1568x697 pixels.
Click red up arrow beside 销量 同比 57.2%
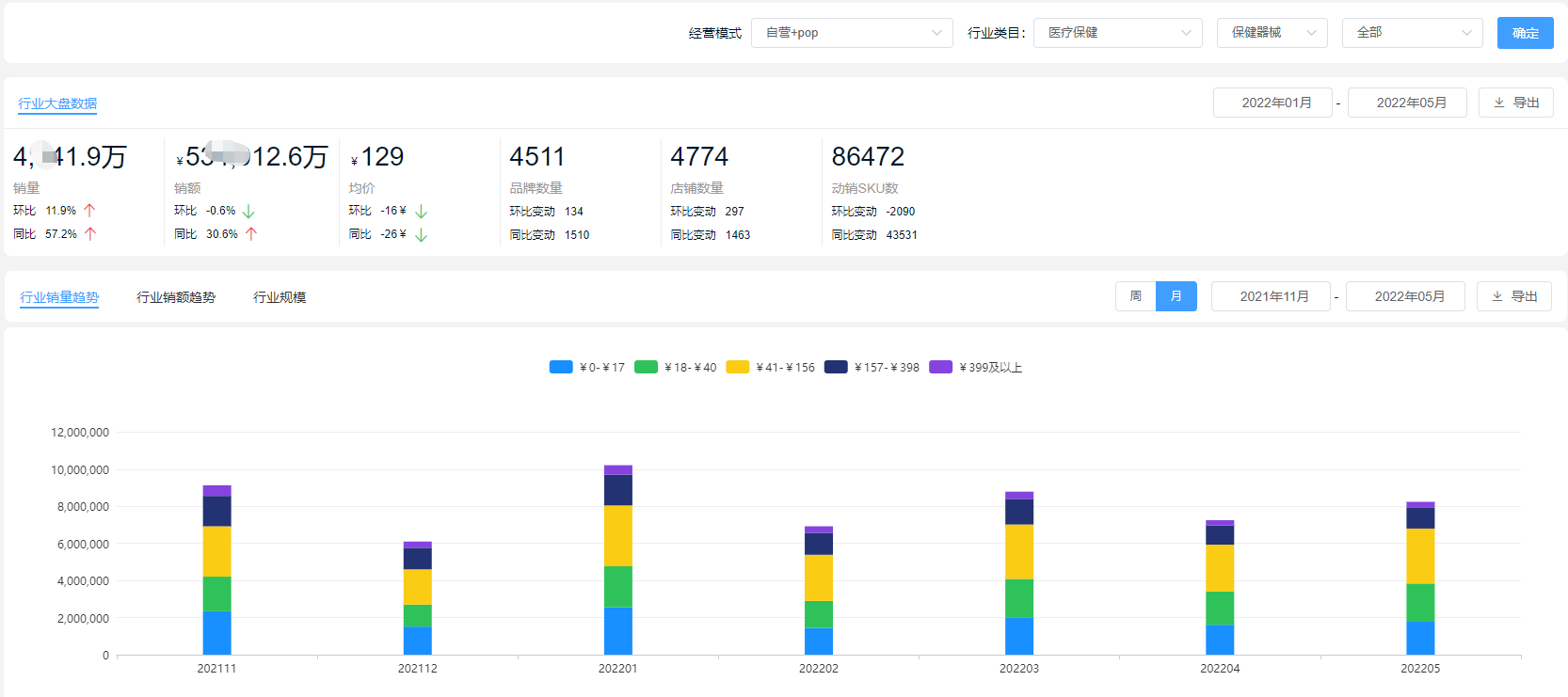pyautogui.click(x=90, y=234)
